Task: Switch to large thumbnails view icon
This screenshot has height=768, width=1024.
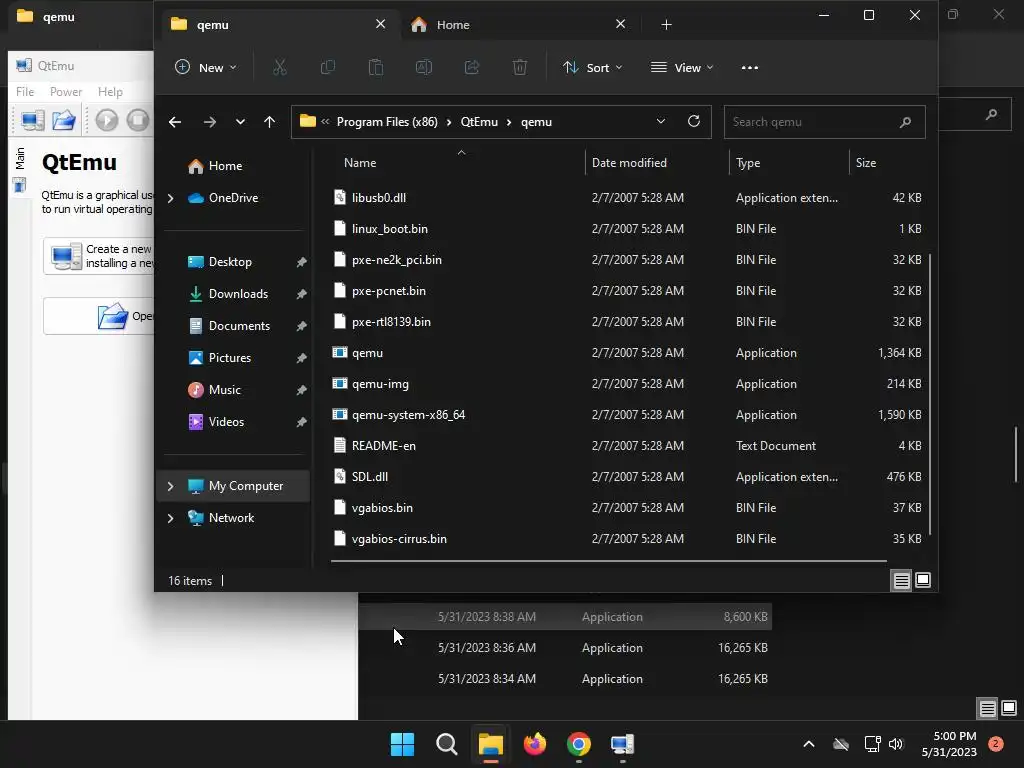Action: coord(923,580)
